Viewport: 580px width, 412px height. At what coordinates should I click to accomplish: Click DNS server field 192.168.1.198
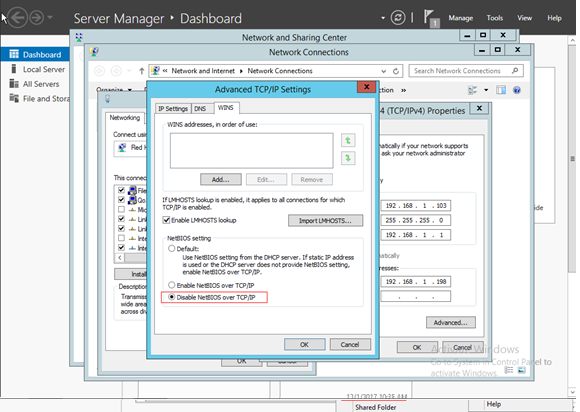415,281
